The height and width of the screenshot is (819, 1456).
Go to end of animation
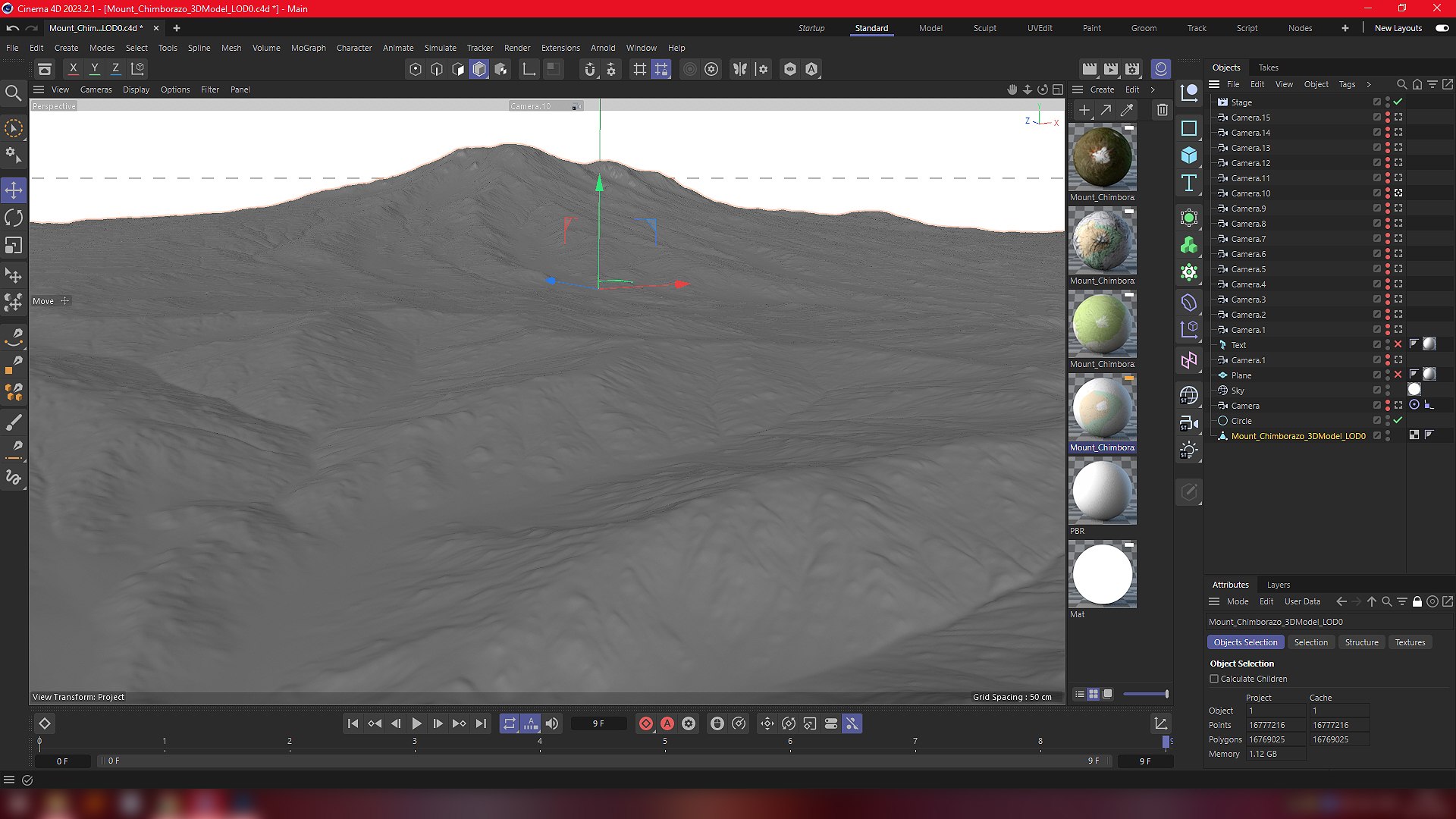481,723
